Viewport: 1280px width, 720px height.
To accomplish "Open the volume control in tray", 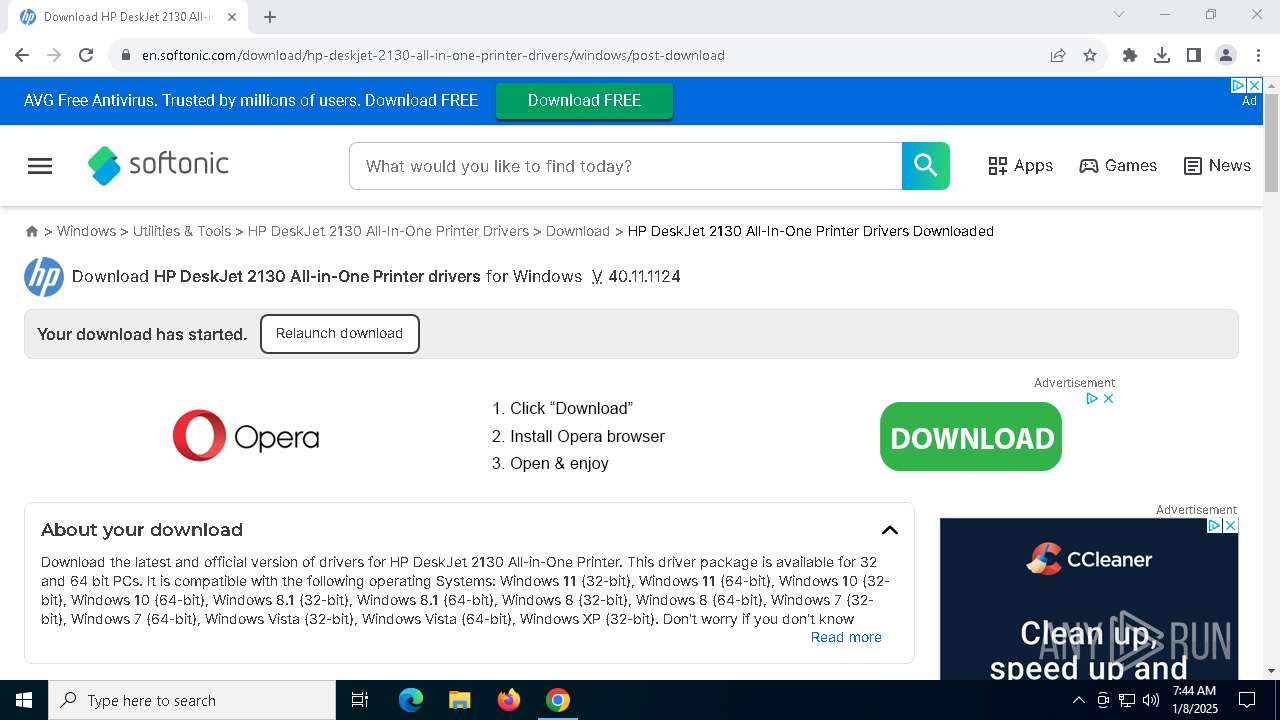I will (1151, 700).
